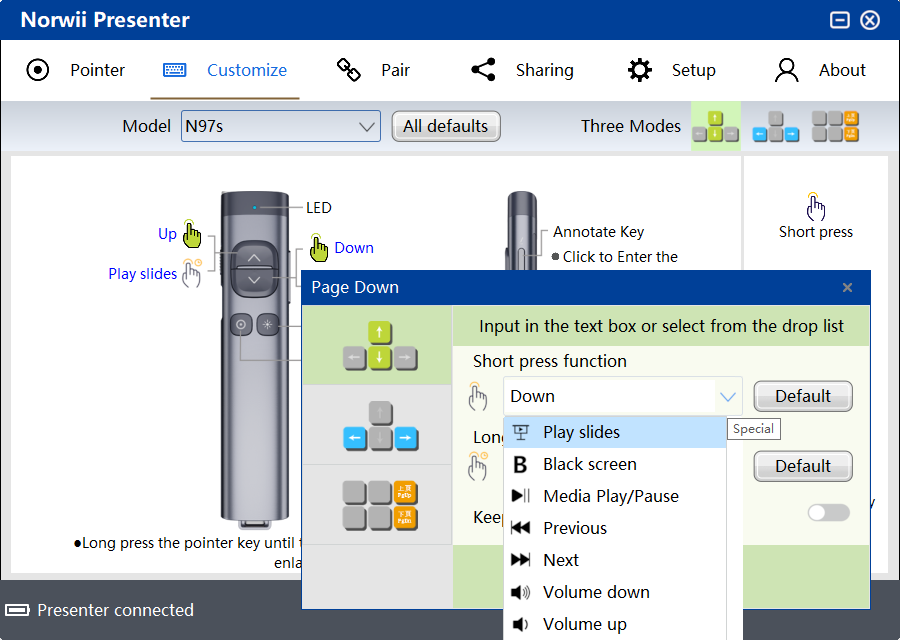
Task: Click the round pointer key on the presenter image
Action: 241,324
